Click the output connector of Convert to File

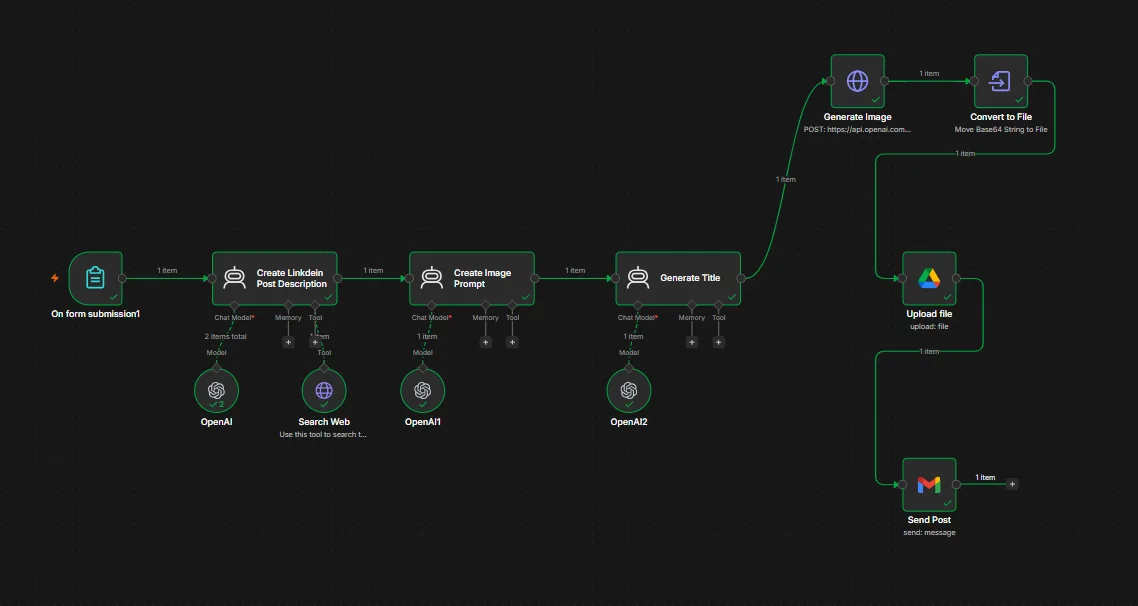[x=1028, y=81]
